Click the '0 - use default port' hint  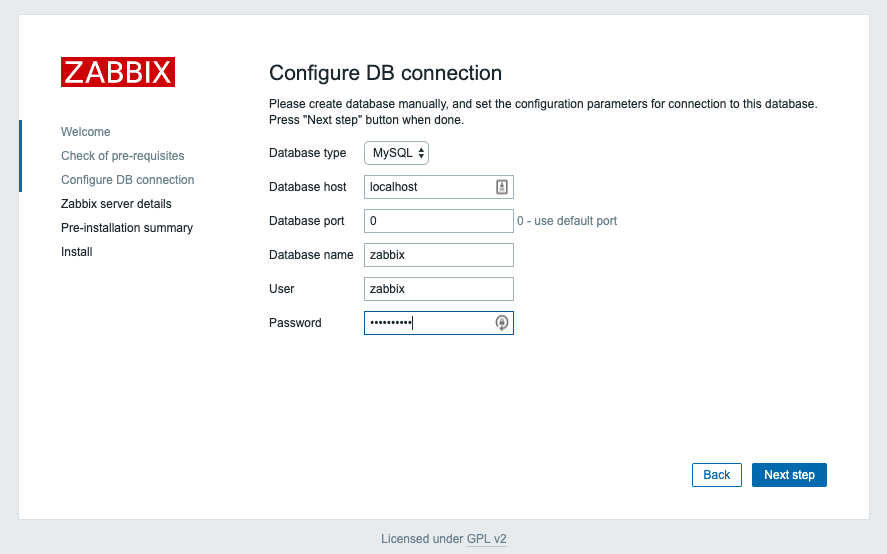pos(567,221)
